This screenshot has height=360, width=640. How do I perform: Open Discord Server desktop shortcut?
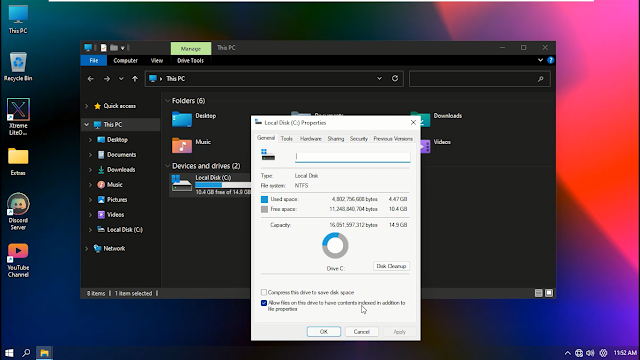(x=18, y=211)
